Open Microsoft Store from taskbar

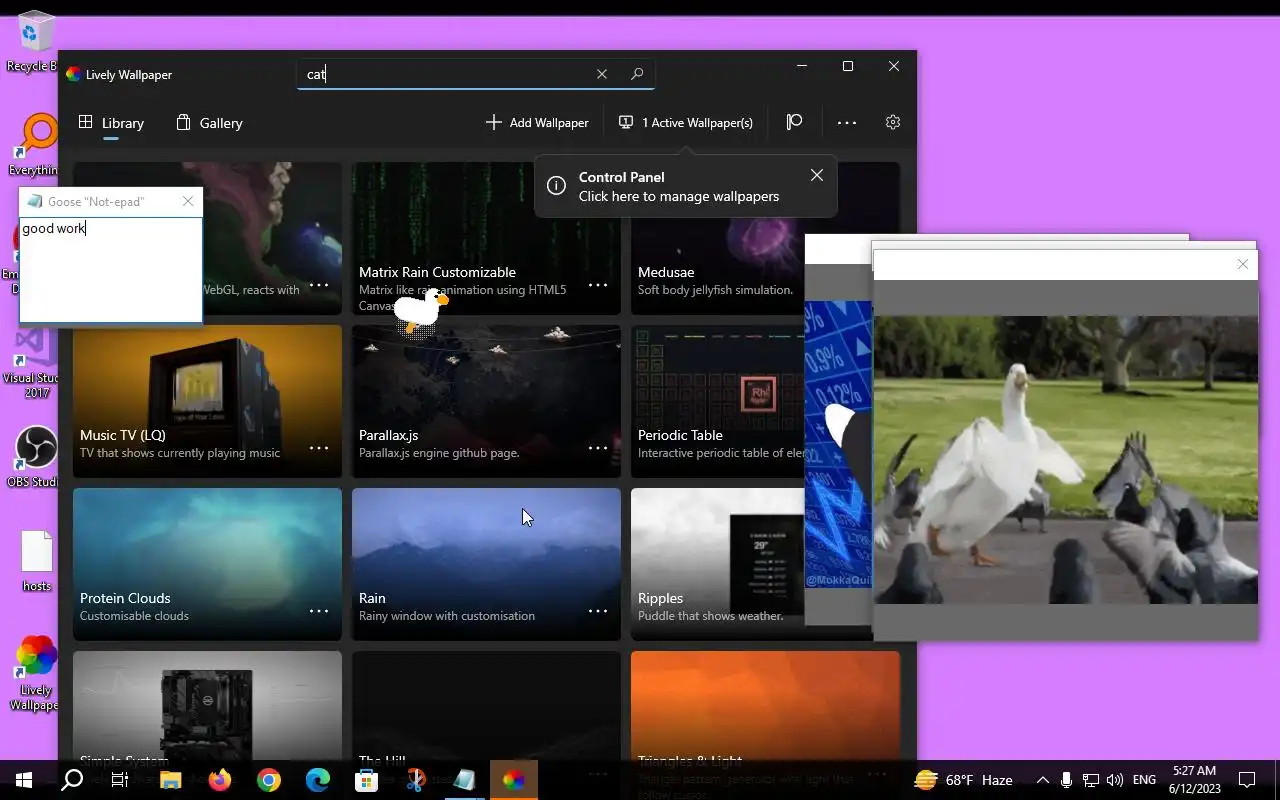point(367,780)
